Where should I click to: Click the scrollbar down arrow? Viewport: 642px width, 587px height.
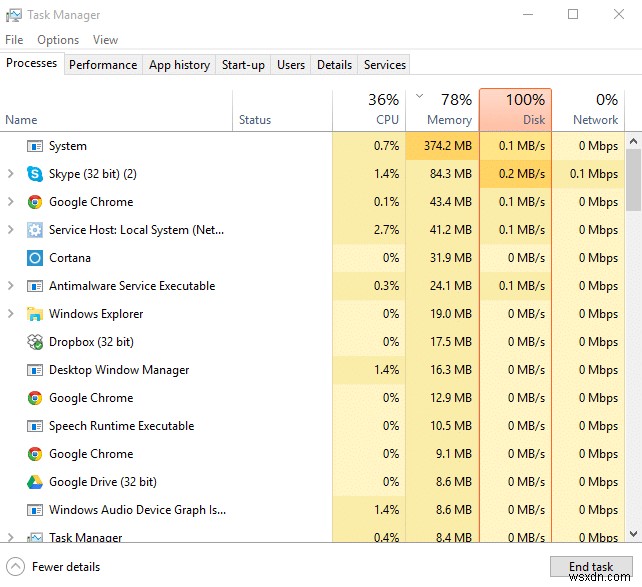tap(633, 534)
